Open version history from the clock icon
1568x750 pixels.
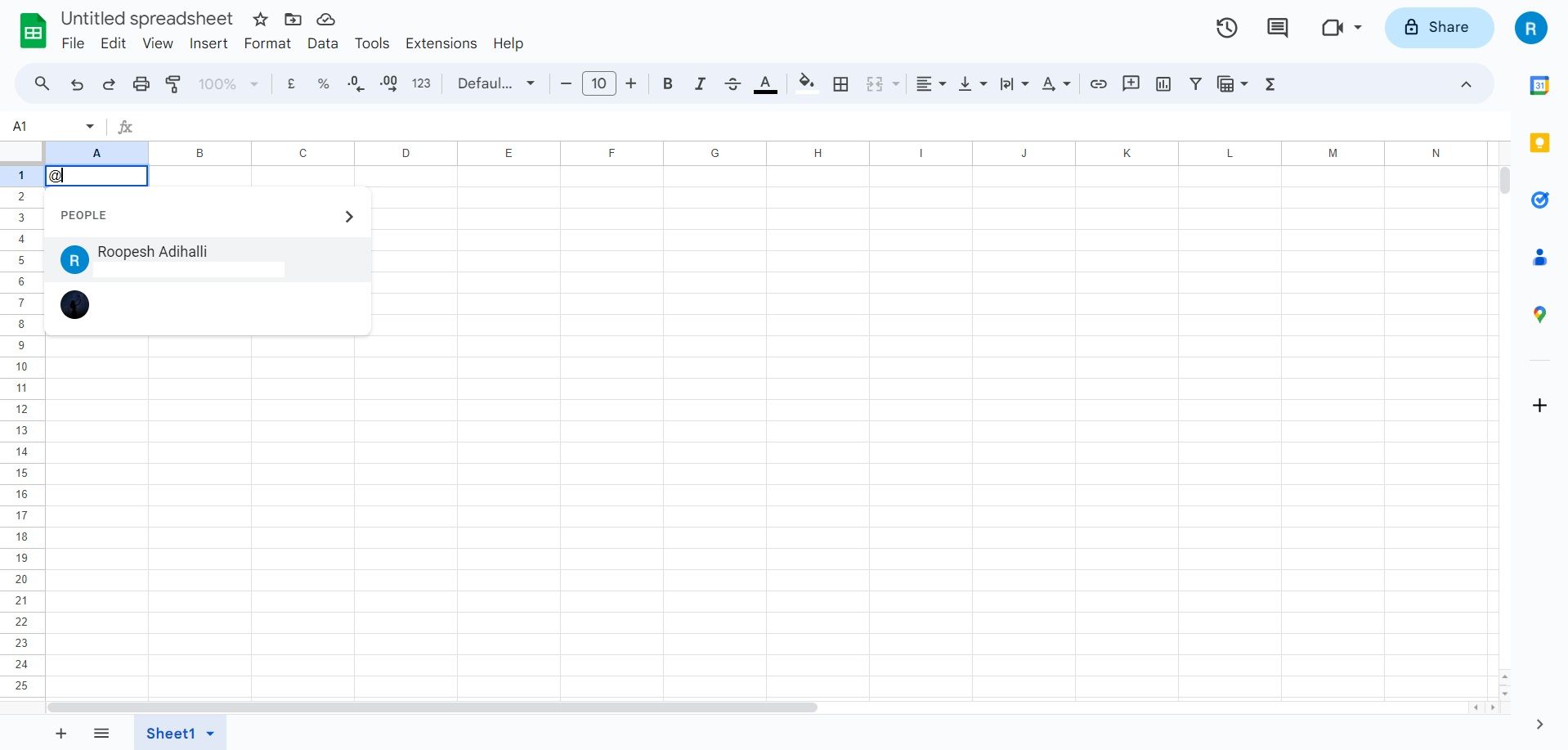[x=1227, y=27]
